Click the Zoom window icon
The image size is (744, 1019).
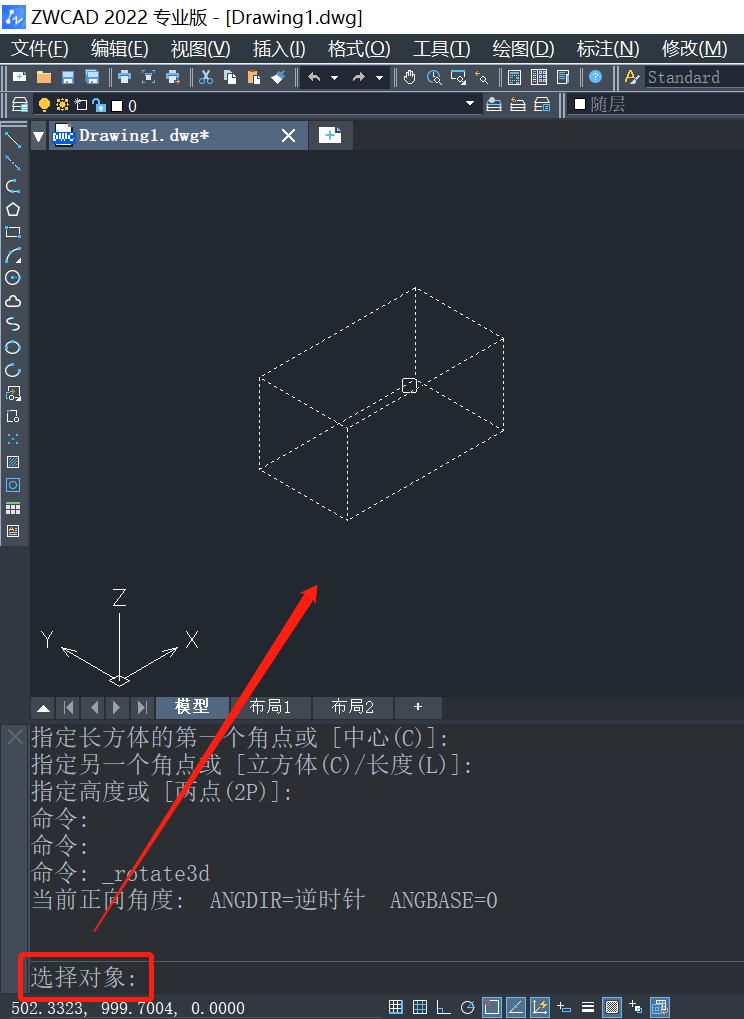click(458, 77)
